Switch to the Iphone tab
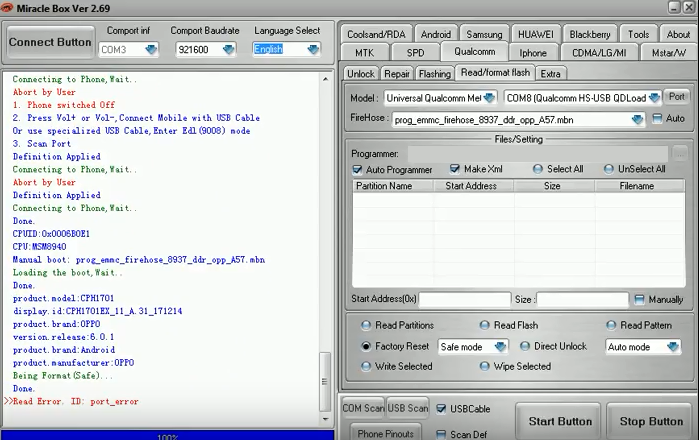Viewport: 699px width, 440px height. pyautogui.click(x=533, y=53)
